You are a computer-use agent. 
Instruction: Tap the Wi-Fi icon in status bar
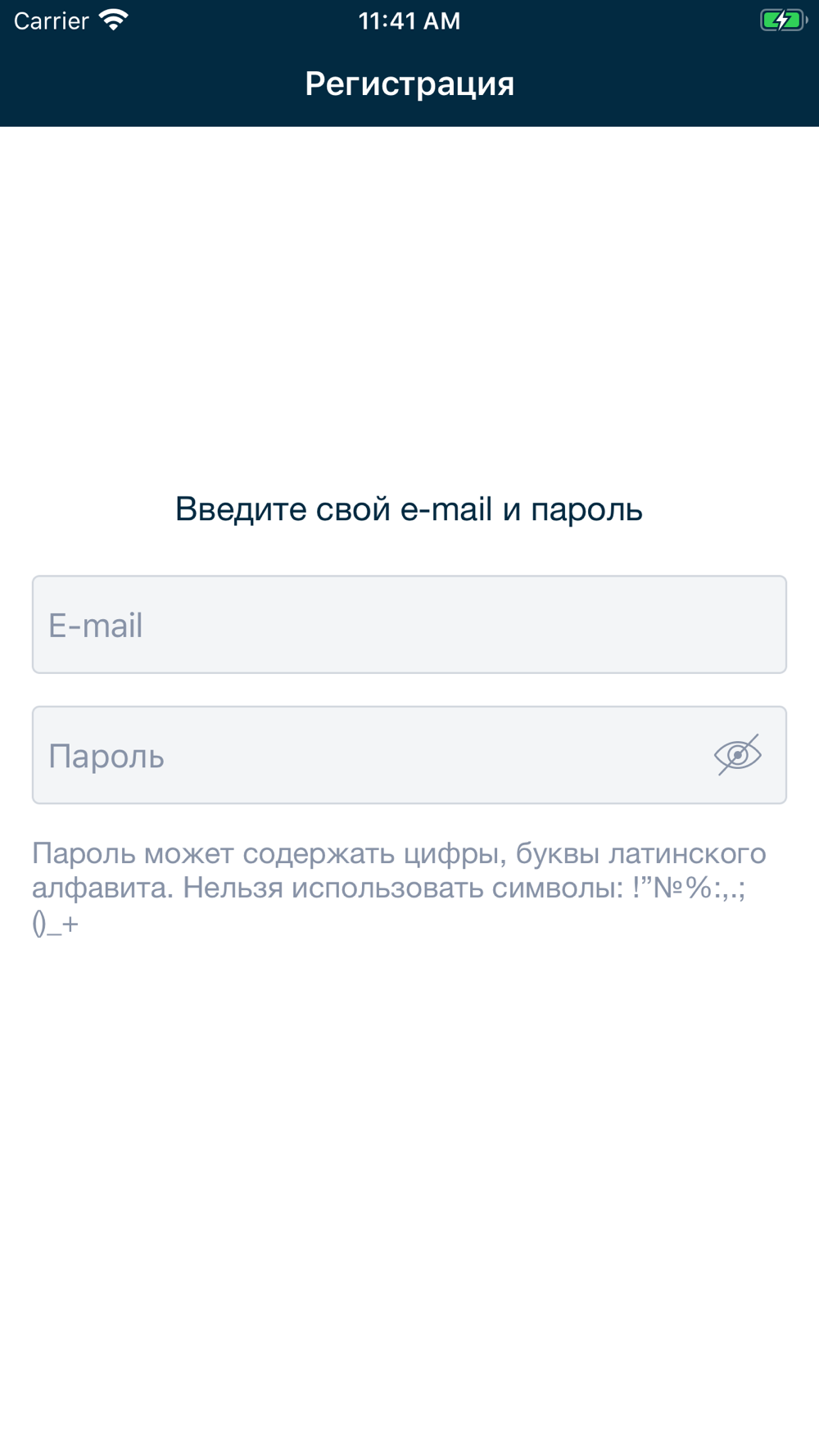[114, 20]
